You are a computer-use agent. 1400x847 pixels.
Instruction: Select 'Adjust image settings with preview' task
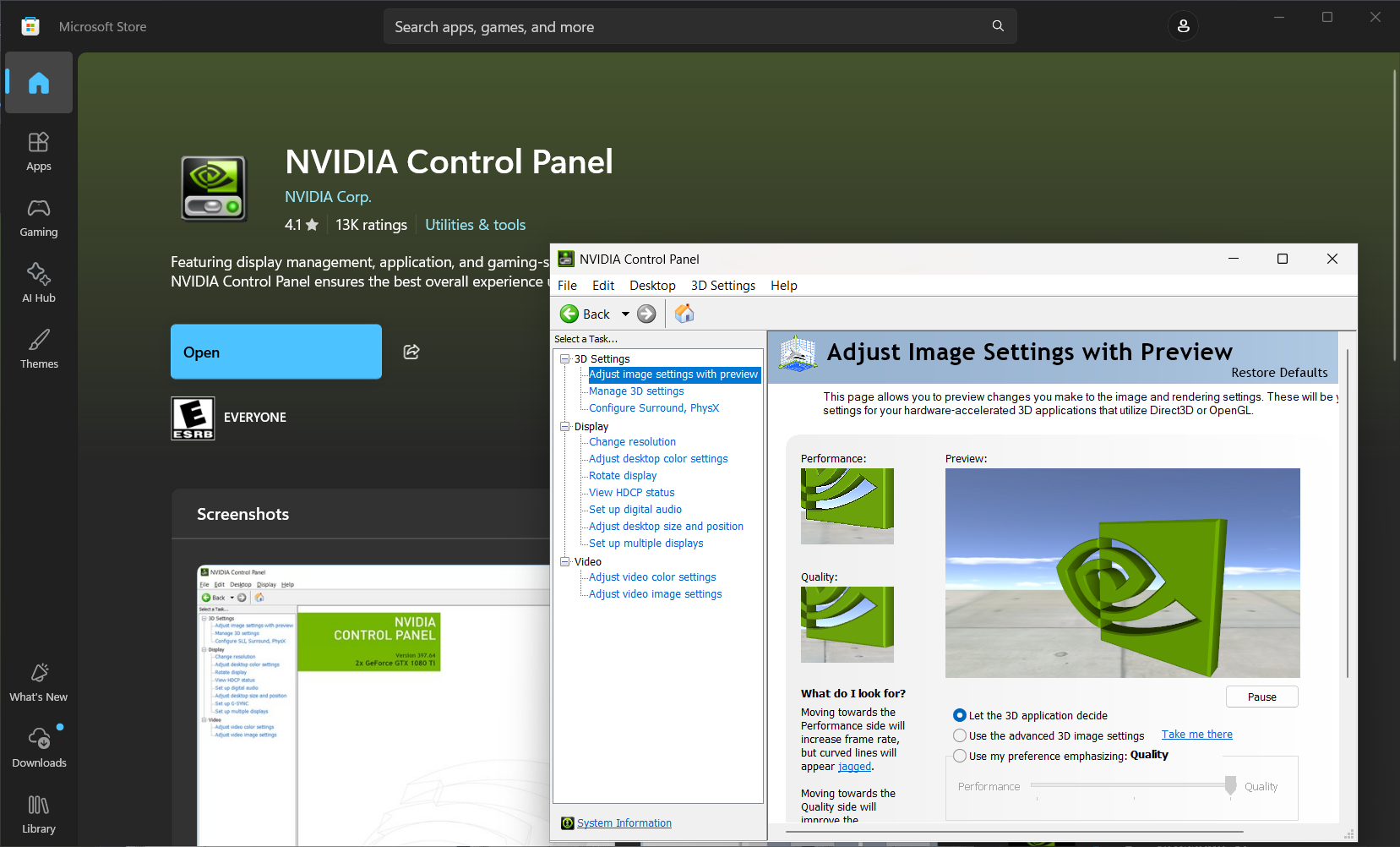(x=673, y=374)
